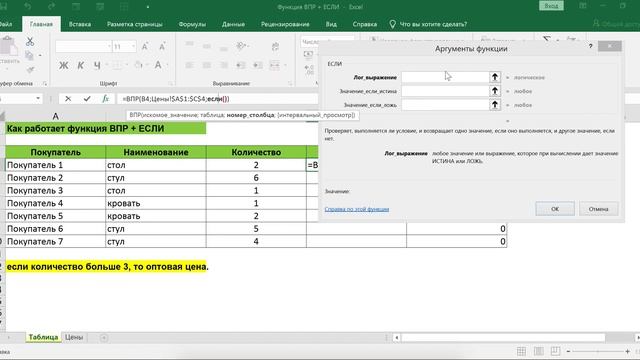Click the zoom out minus icon

[x=569, y=351]
